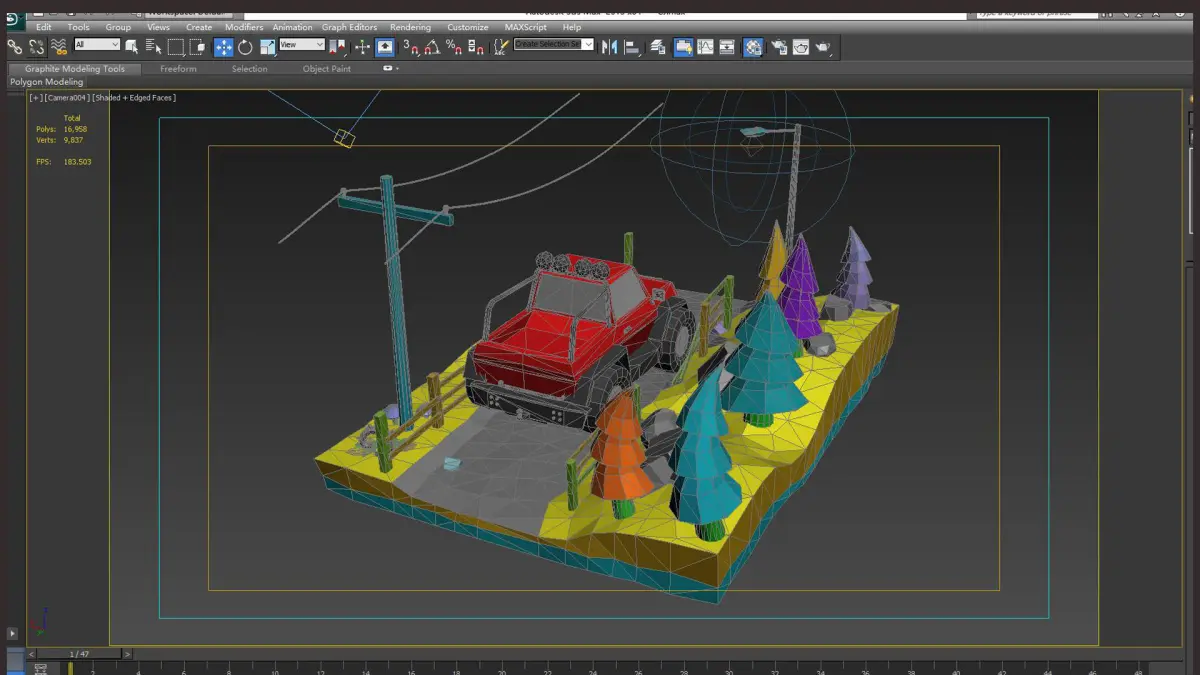Switch to the Object Paint ribbon tab
This screenshot has width=1200, height=675.
(327, 69)
